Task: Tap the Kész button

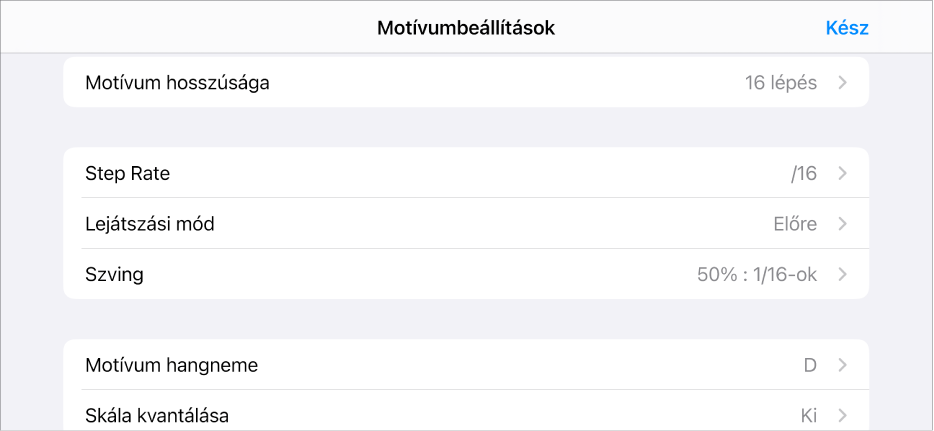Action: pyautogui.click(x=846, y=28)
